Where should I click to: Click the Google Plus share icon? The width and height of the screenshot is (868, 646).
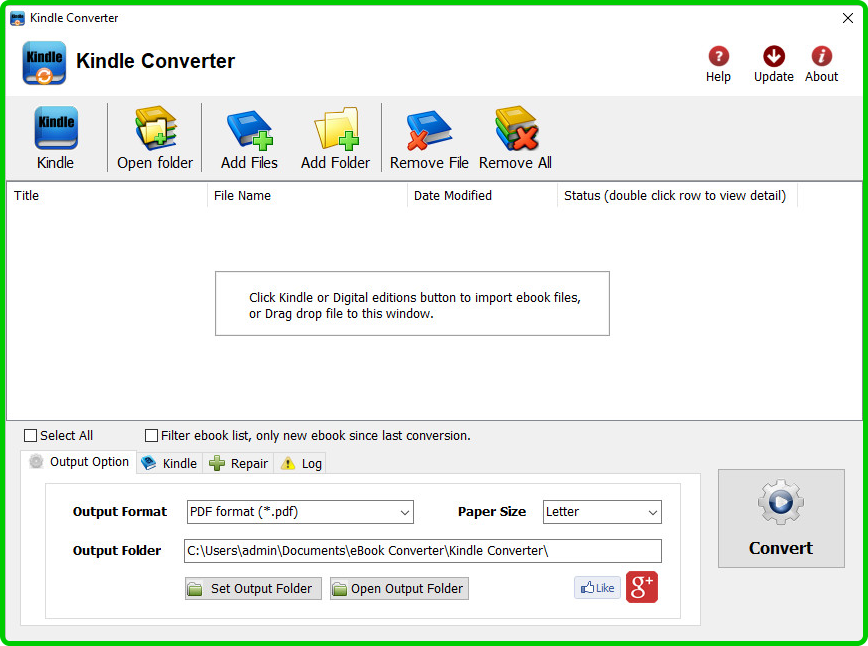pos(642,587)
